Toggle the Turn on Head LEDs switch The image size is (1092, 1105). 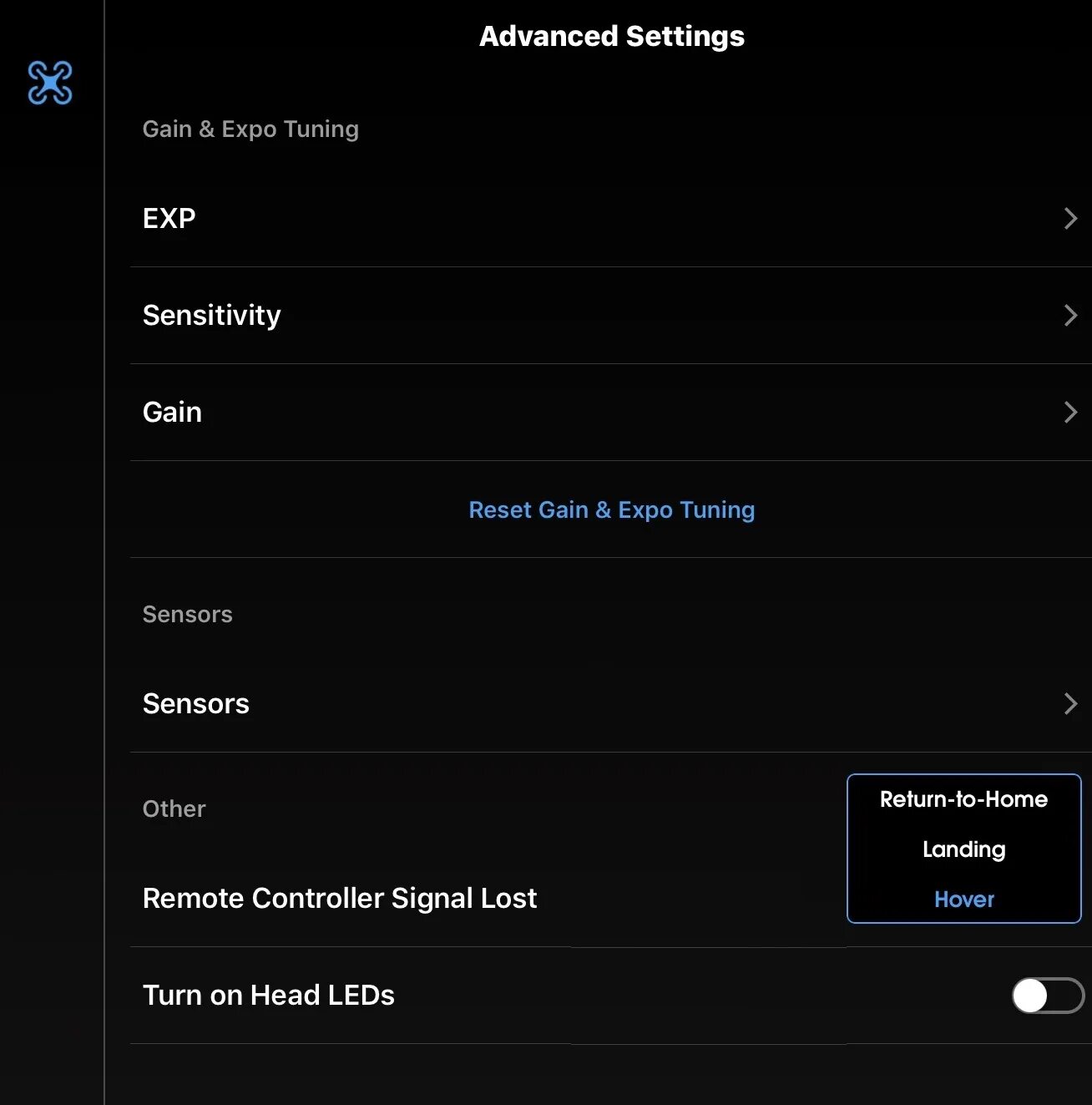click(1048, 996)
